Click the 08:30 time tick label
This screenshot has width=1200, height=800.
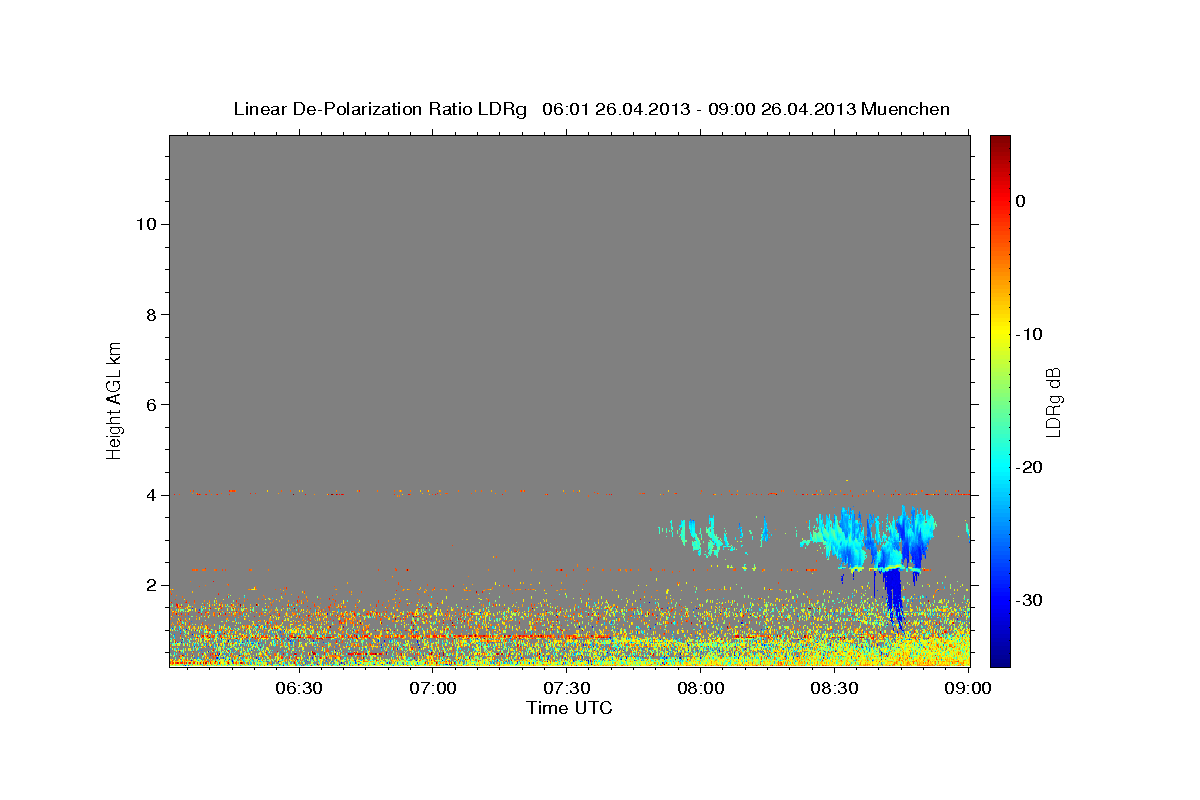point(834,689)
